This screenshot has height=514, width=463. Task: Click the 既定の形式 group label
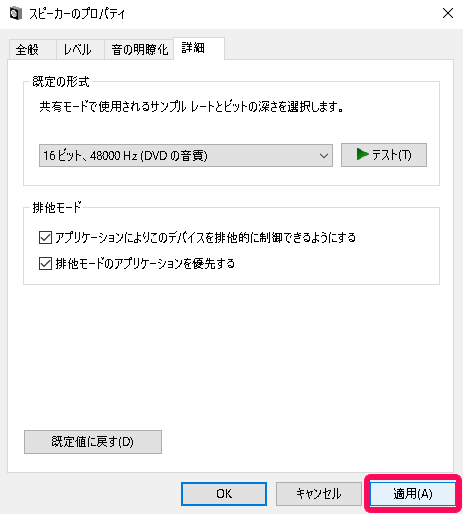coord(61,82)
